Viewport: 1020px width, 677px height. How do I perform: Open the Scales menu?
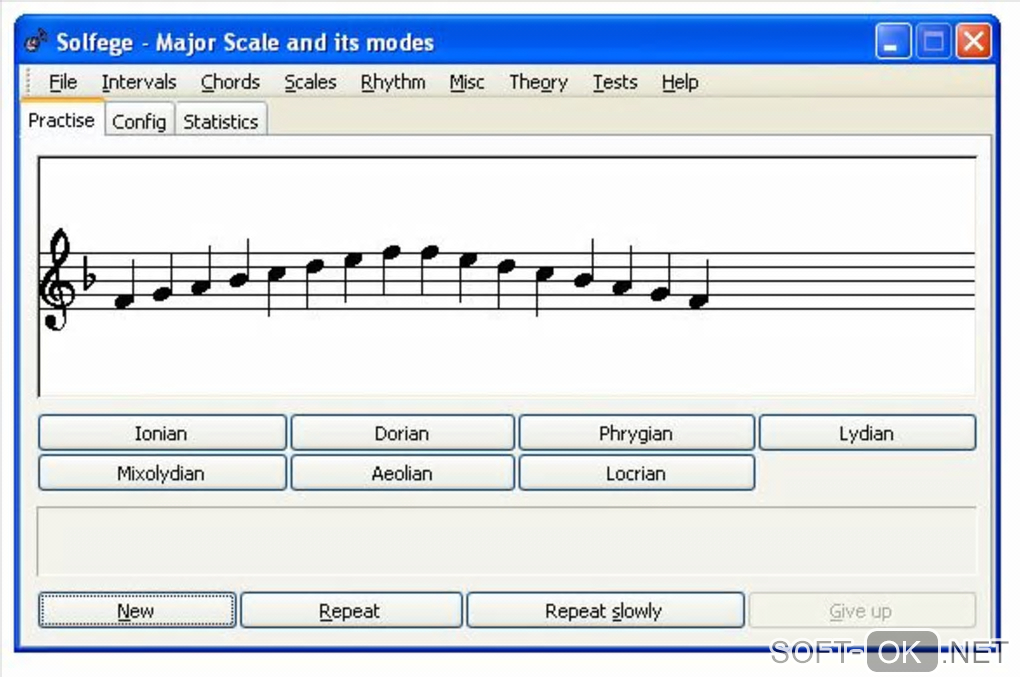point(310,83)
